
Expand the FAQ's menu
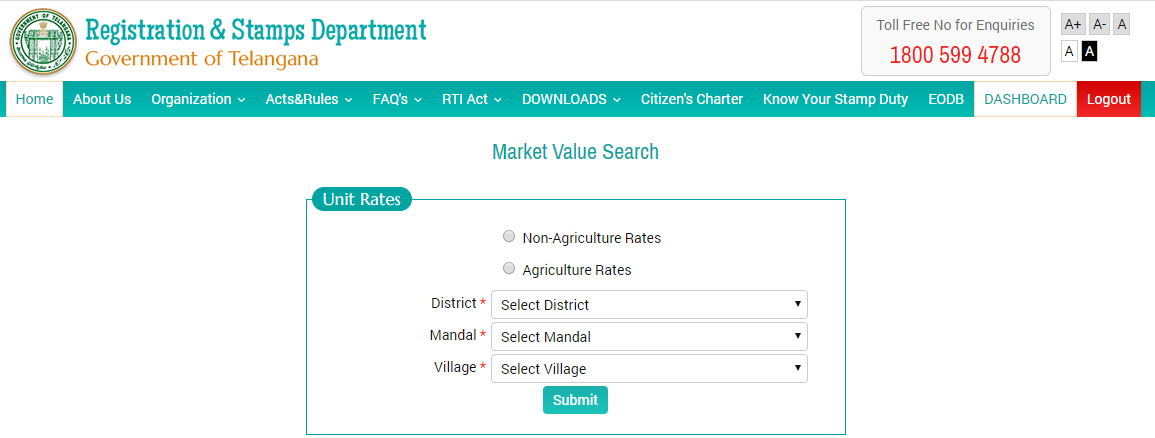coord(397,99)
